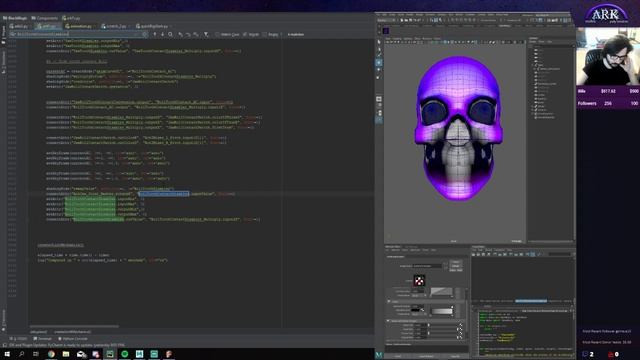Launch Chrome from the taskbar

click(x=51, y=354)
